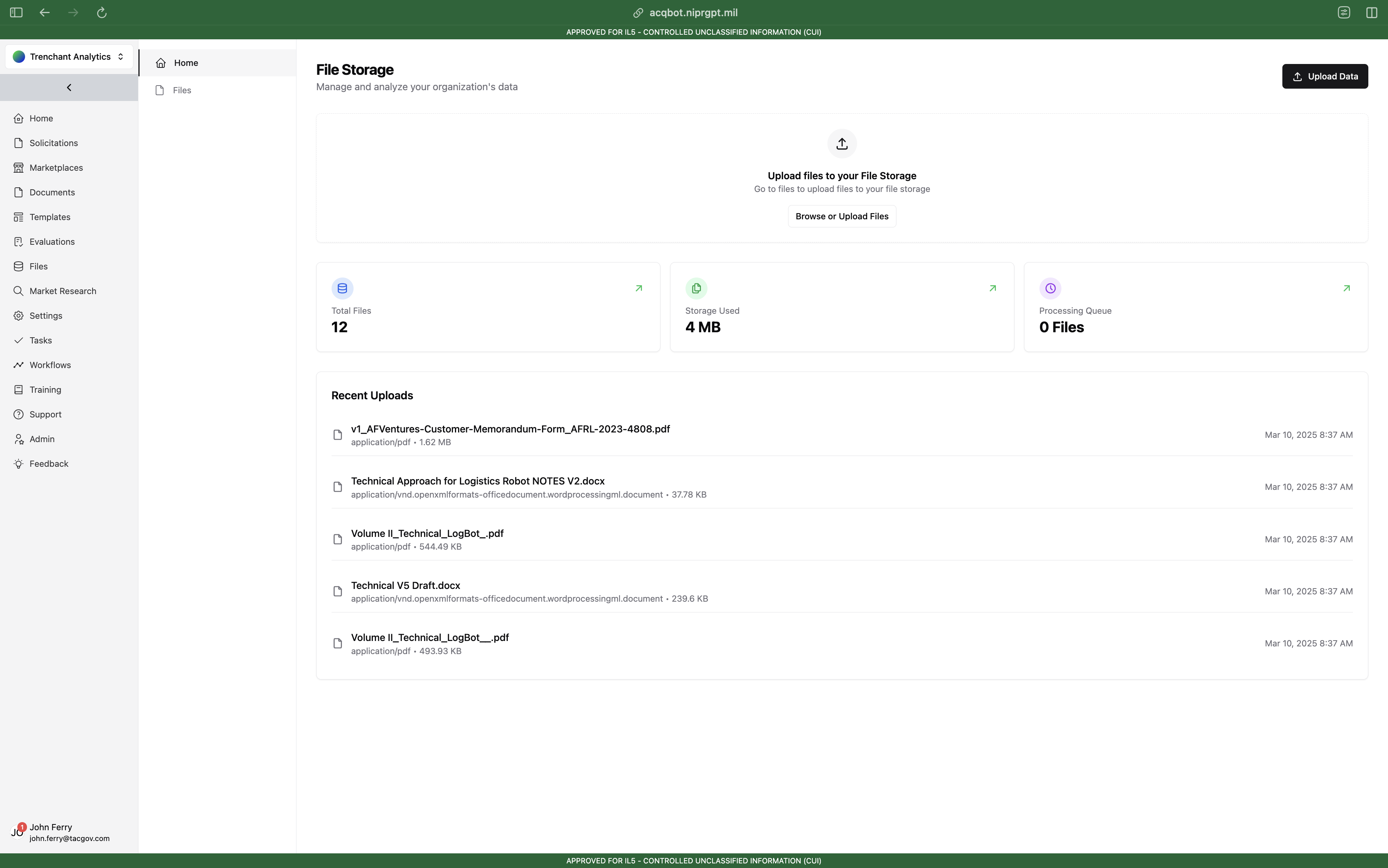This screenshot has height=868, width=1388.
Task: Go forward with the browser arrow
Action: pos(73,13)
